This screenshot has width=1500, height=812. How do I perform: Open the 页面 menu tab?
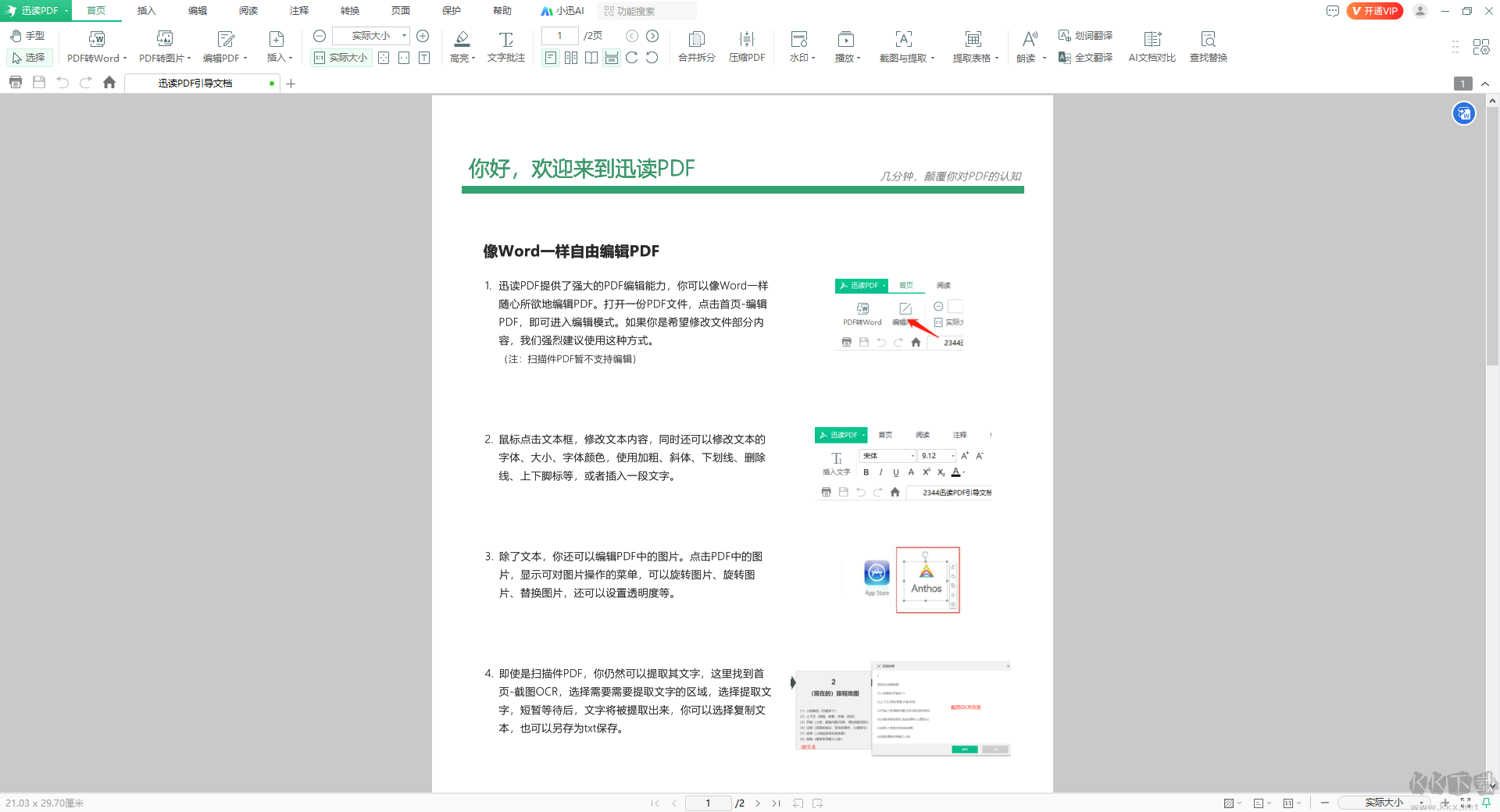(401, 11)
